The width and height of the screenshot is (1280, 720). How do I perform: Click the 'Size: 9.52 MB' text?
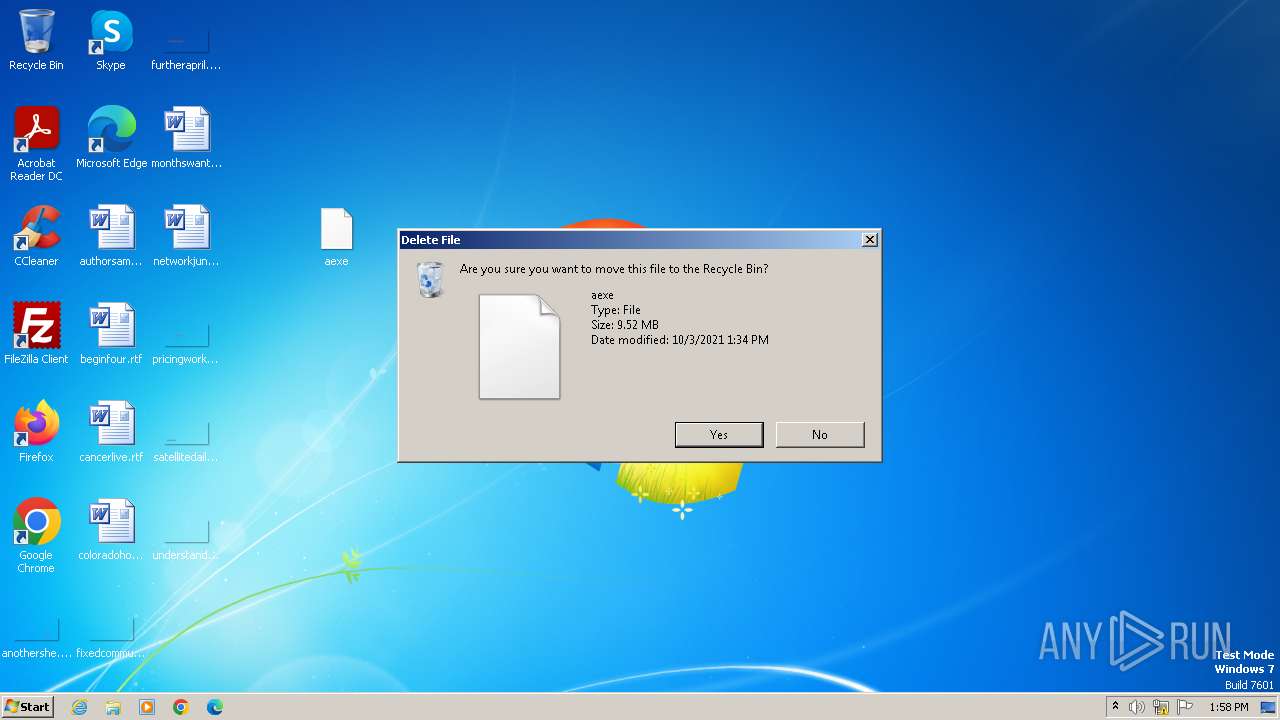[x=625, y=325]
